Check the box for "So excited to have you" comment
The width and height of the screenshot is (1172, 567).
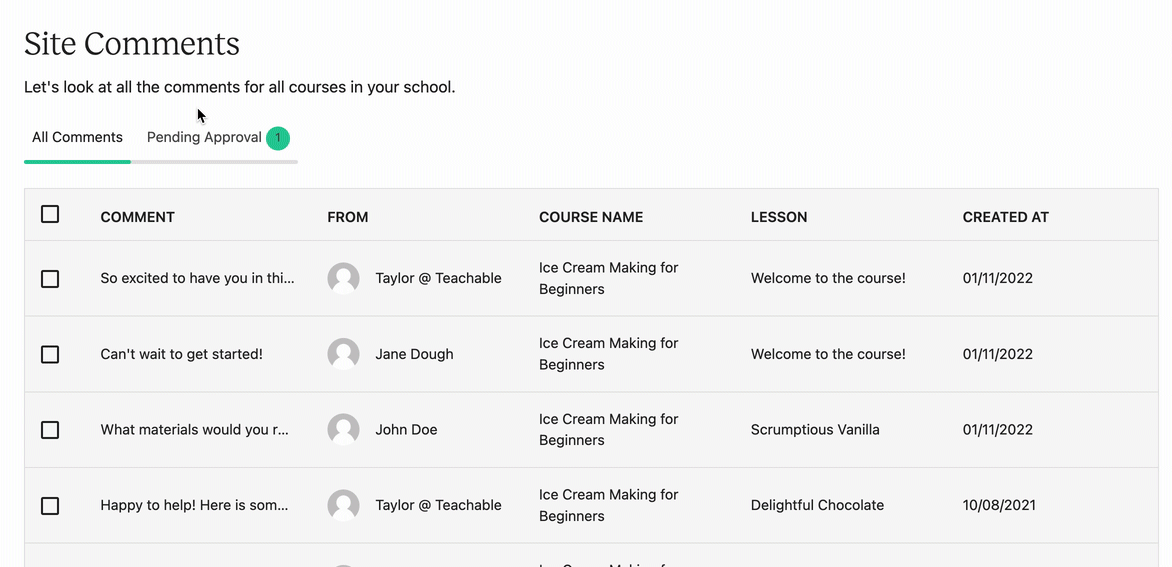click(x=50, y=279)
